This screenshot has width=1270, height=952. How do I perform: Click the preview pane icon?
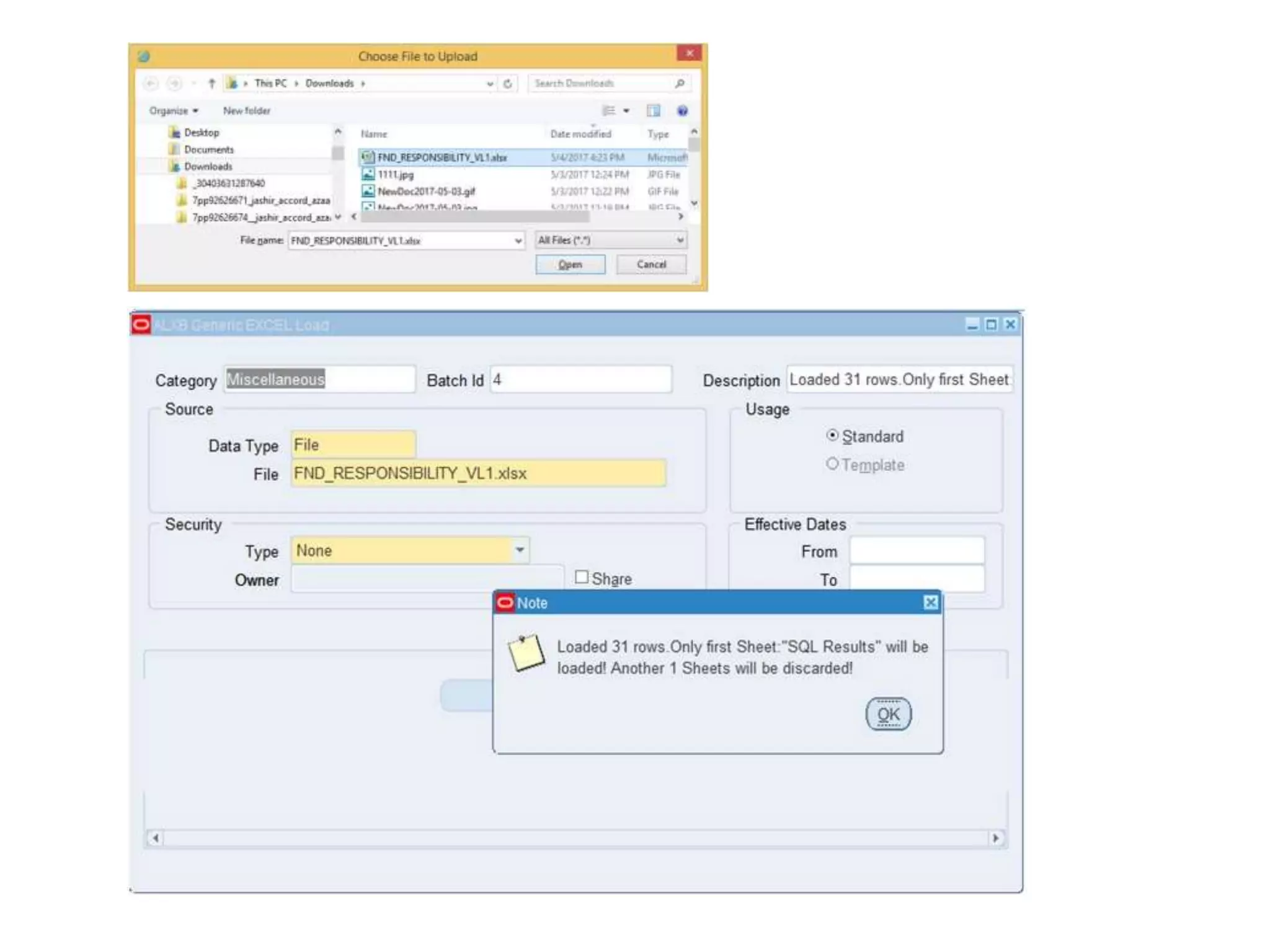click(653, 111)
